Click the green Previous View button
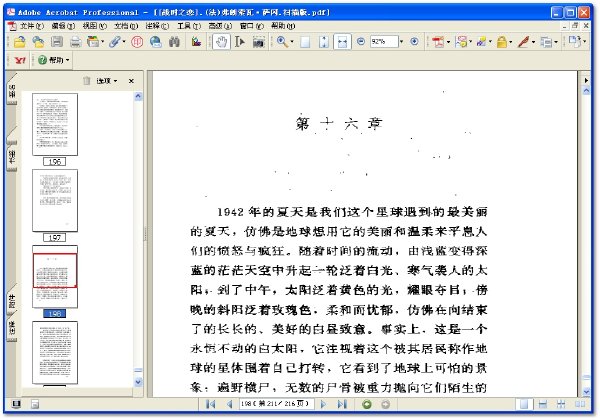 coord(367,404)
